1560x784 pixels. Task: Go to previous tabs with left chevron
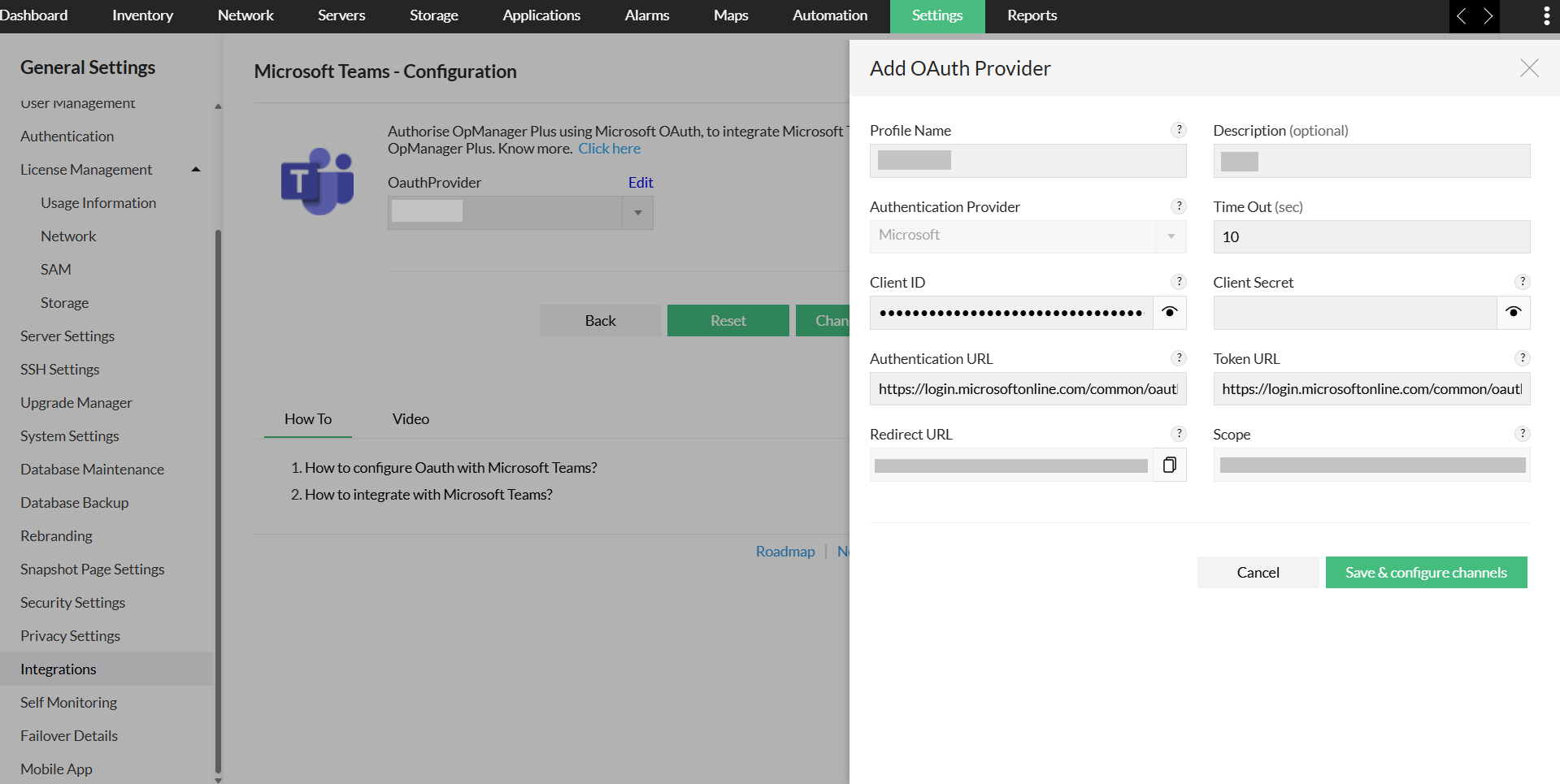(1462, 16)
